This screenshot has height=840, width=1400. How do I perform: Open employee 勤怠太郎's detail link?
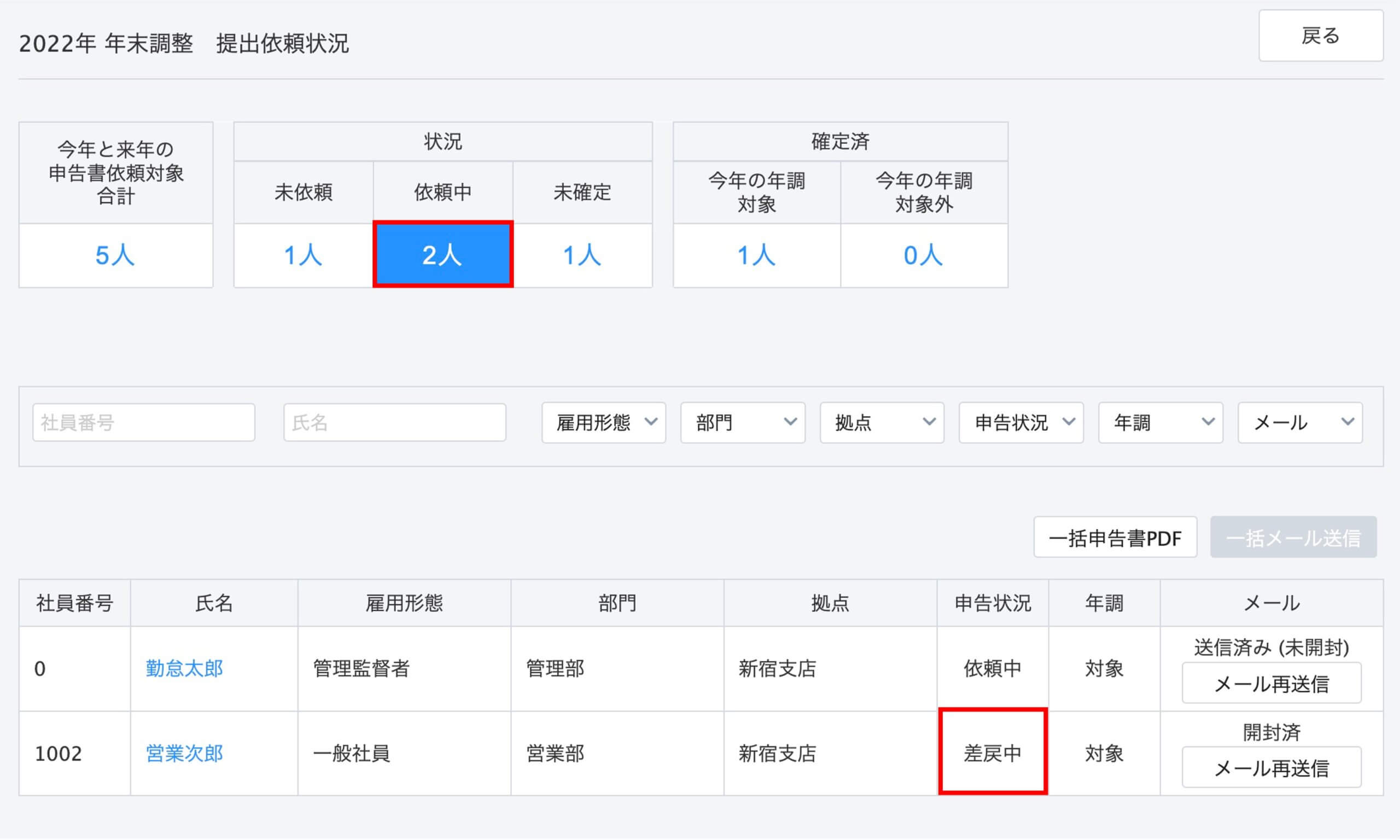[x=184, y=668]
